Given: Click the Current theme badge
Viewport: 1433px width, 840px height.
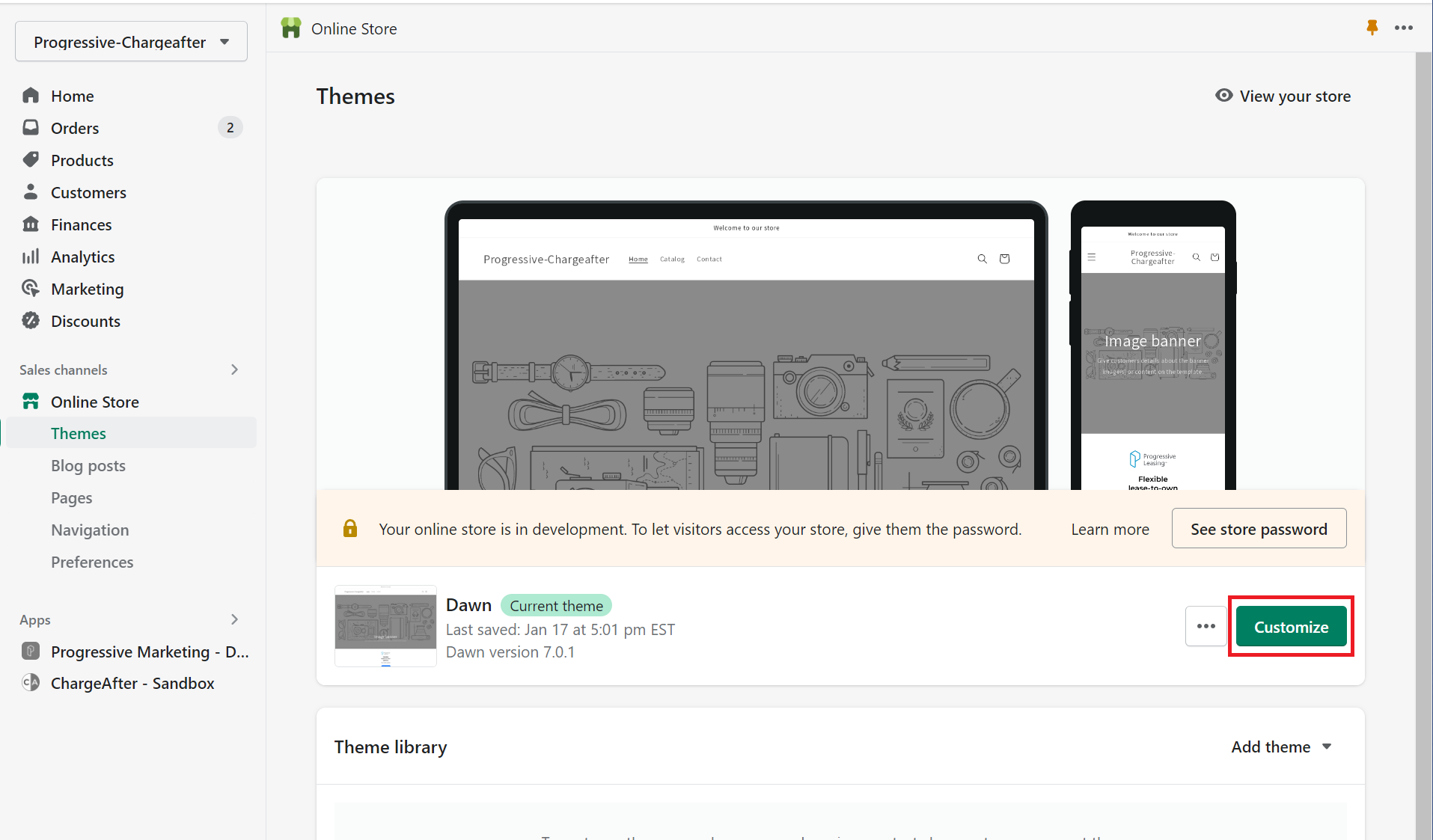Looking at the screenshot, I should (x=556, y=606).
